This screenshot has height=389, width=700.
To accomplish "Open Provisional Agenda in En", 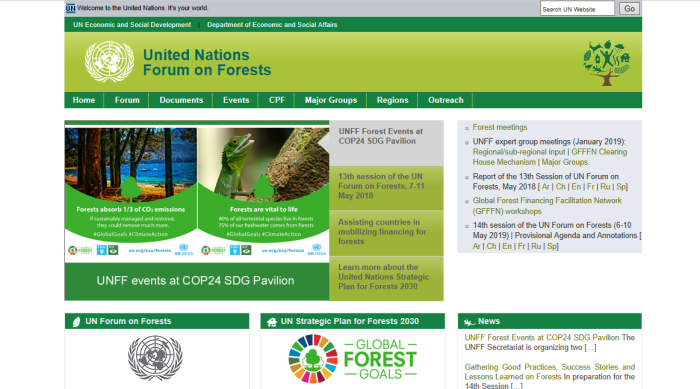I will tap(507, 246).
